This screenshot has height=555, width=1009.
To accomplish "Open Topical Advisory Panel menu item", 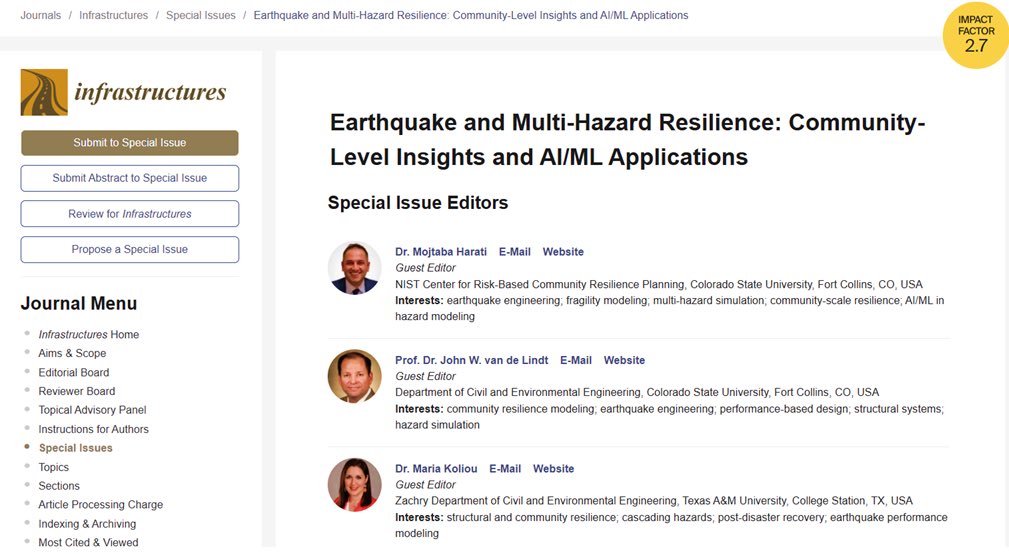I will click(92, 410).
